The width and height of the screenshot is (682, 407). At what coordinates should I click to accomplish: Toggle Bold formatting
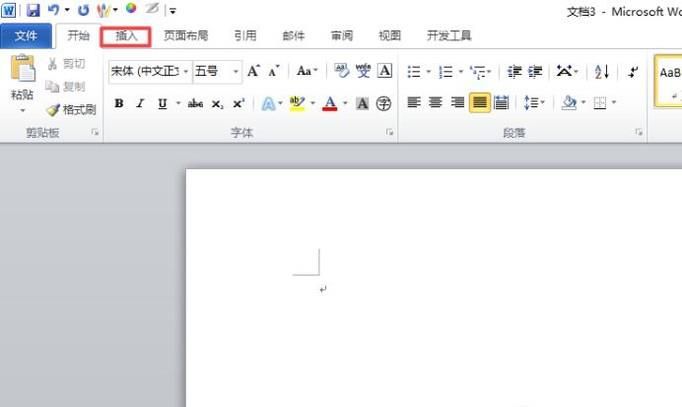pos(119,103)
